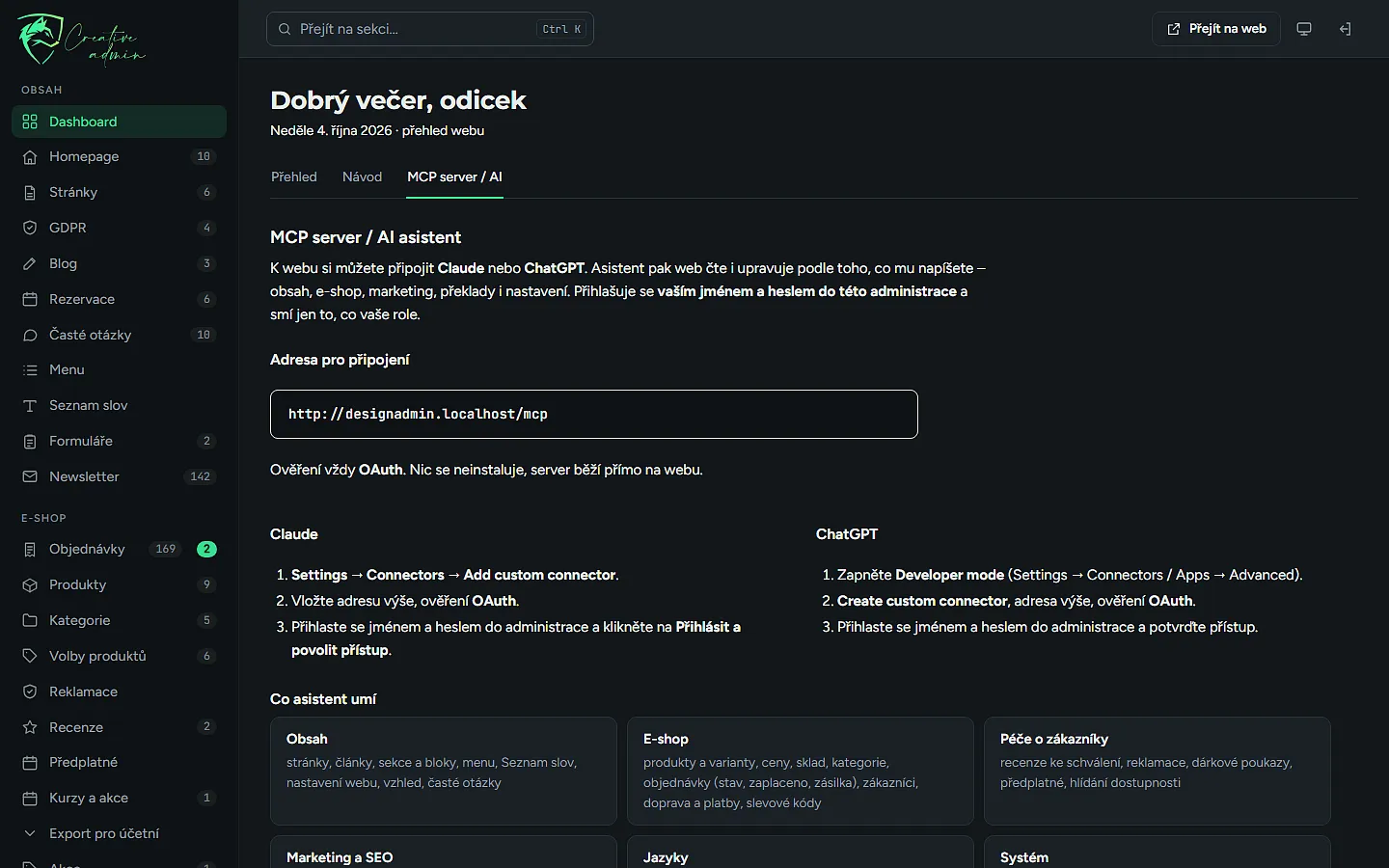
Task: Click the Seznam slov text icon
Action: [x=30, y=406]
